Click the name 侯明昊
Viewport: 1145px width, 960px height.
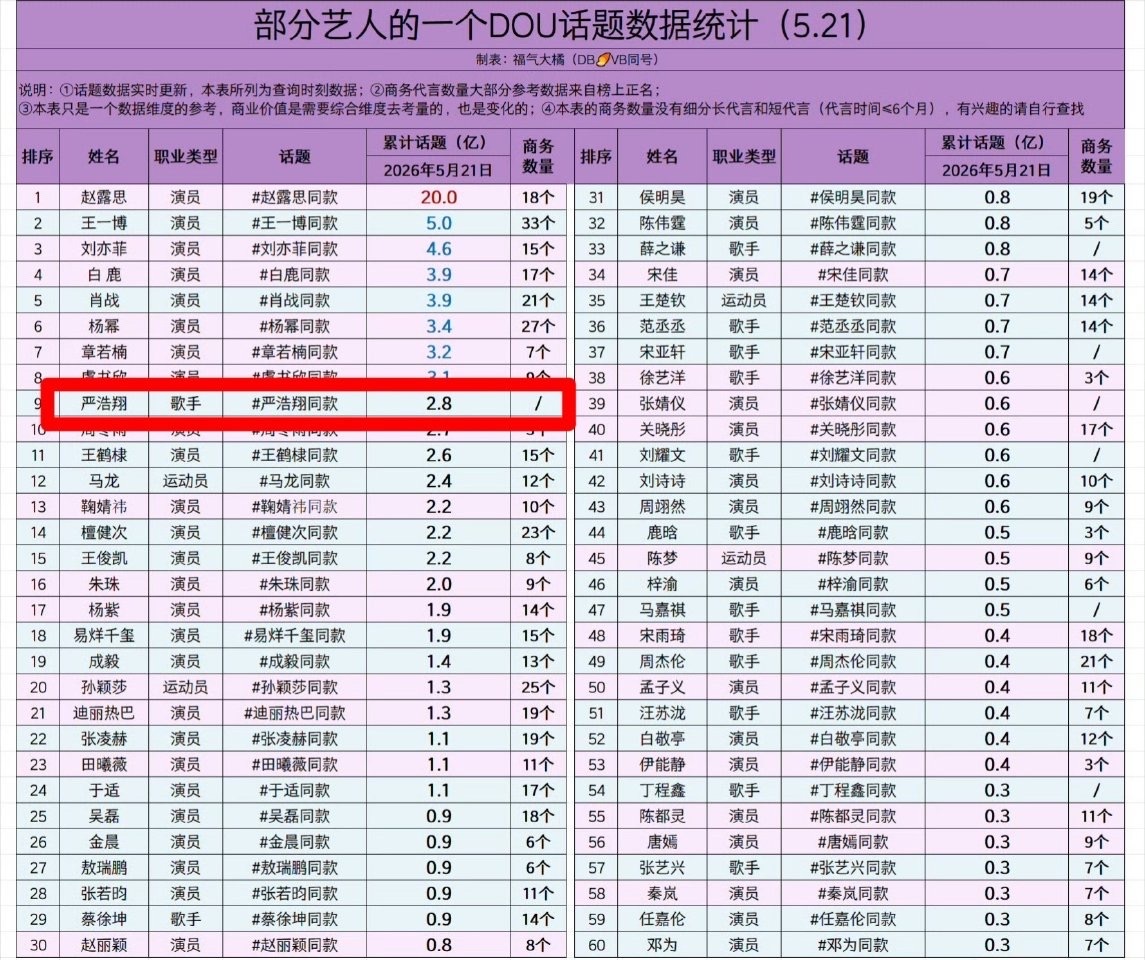662,197
